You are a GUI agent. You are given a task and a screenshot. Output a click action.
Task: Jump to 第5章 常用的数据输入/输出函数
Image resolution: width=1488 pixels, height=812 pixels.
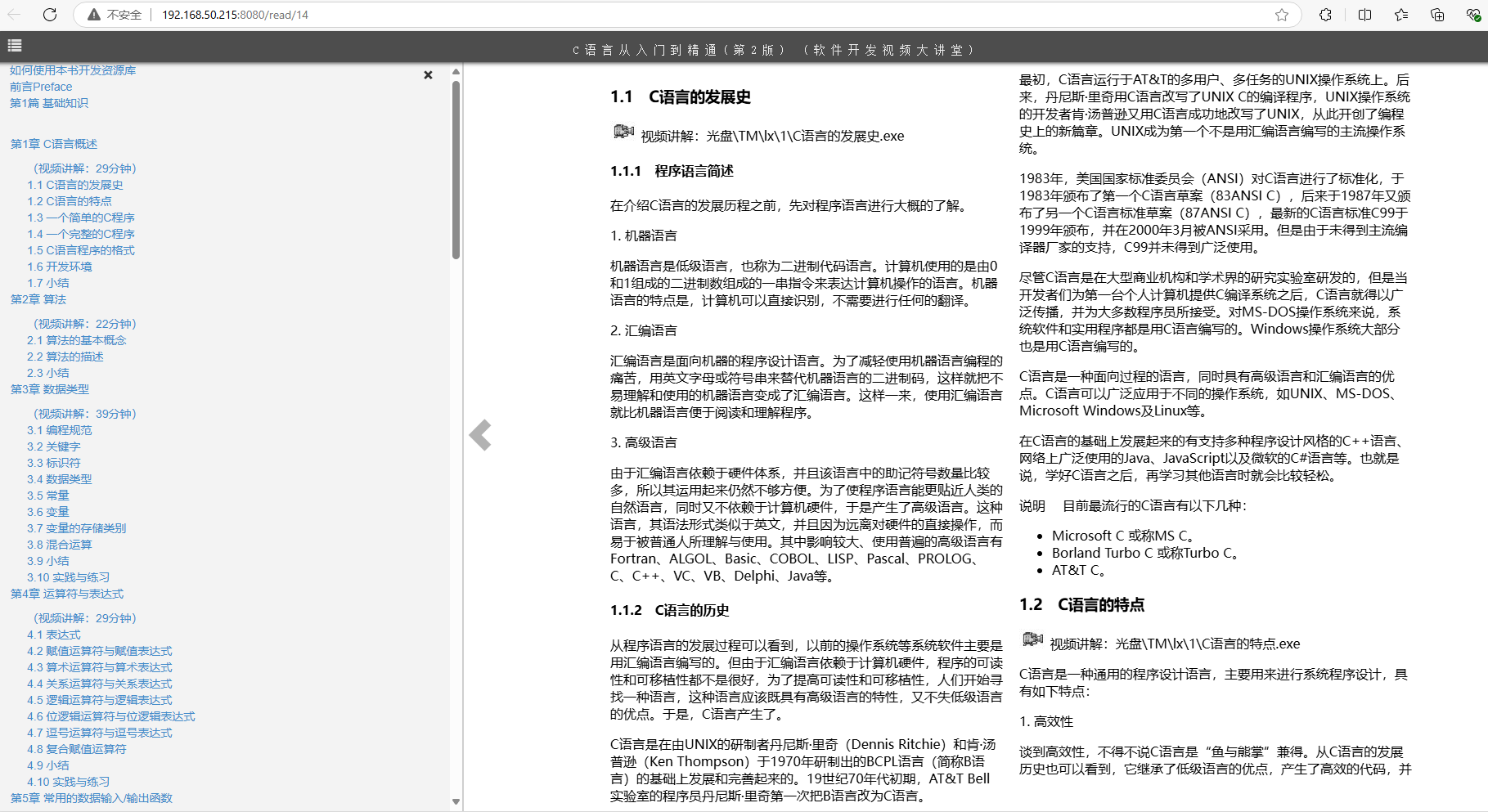[x=92, y=798]
